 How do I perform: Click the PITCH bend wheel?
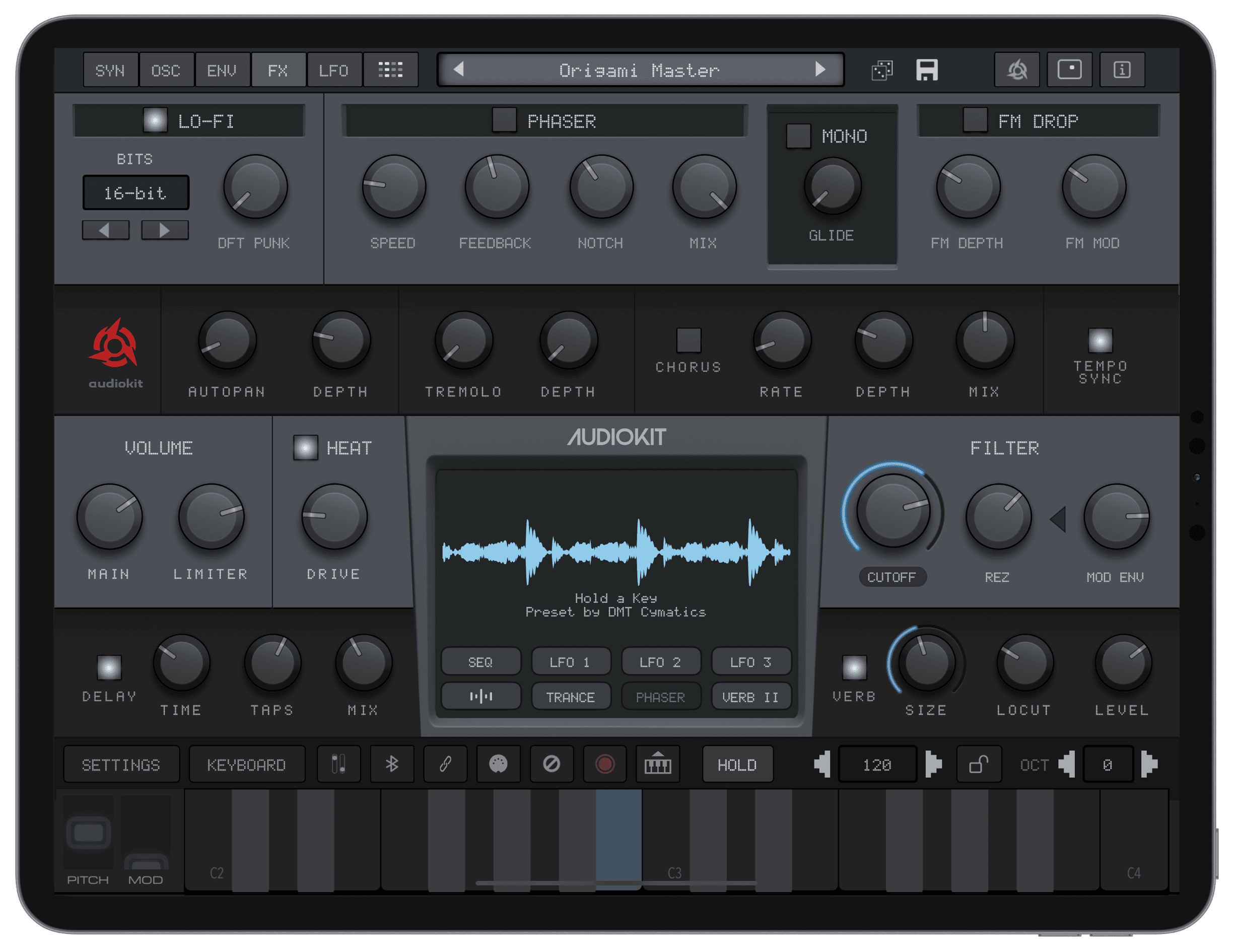tap(88, 833)
